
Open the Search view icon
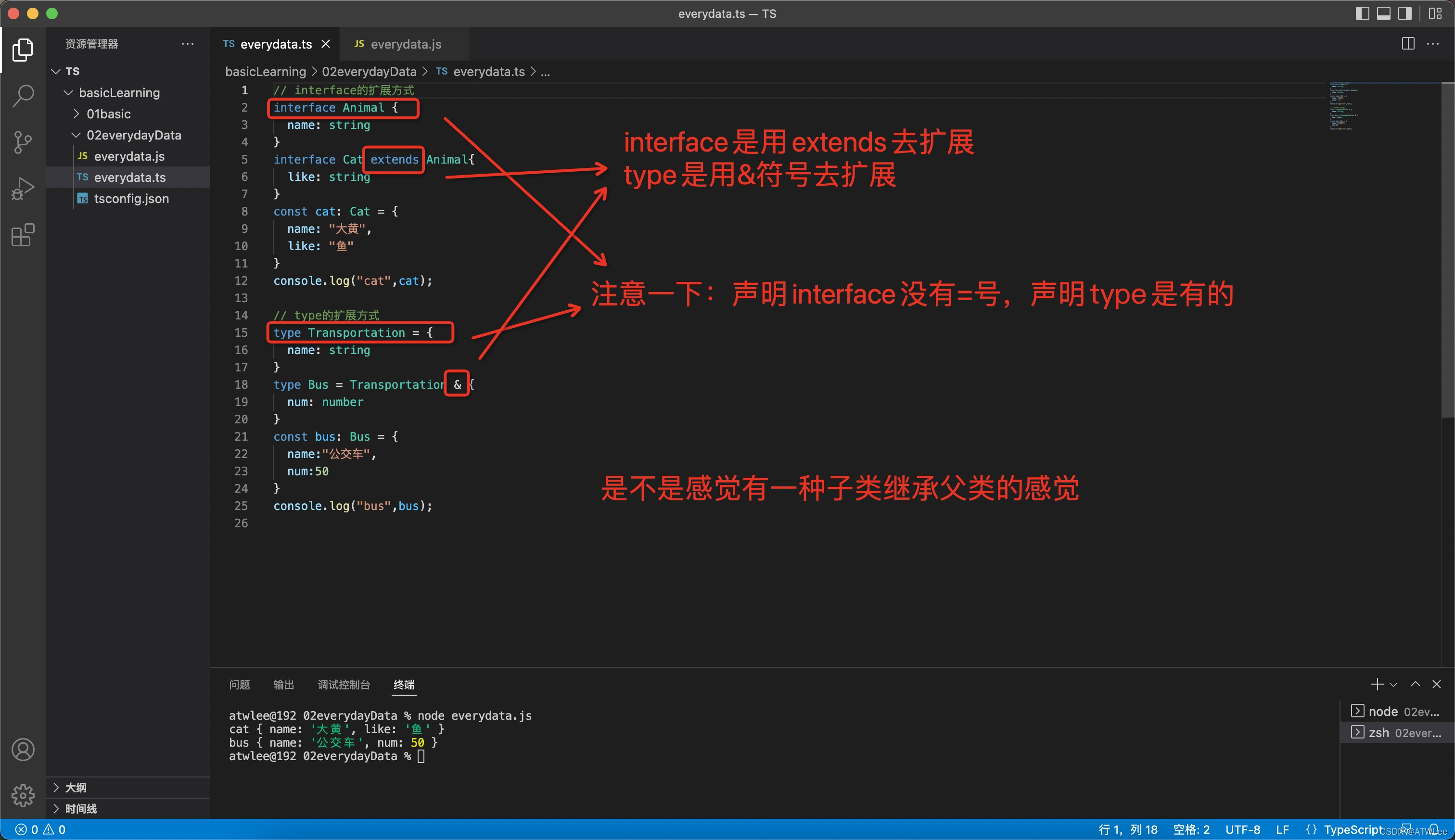pos(23,96)
